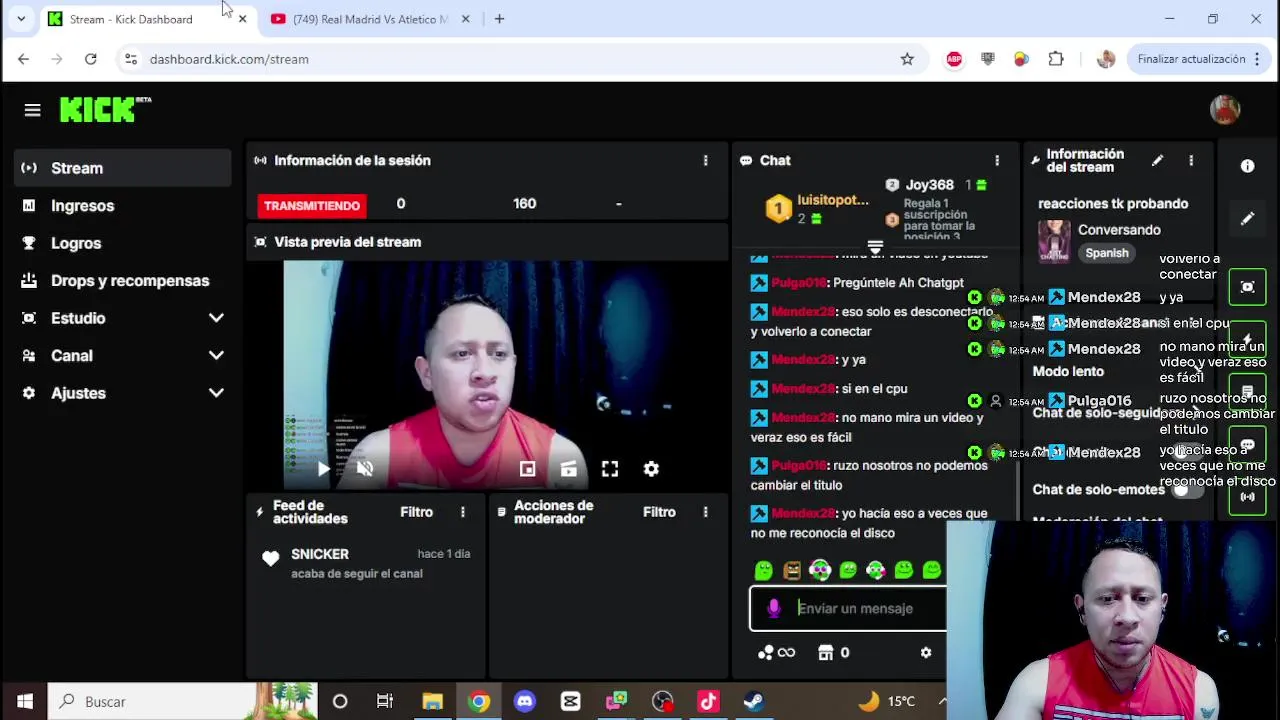
Task: Click Conversando category thumbnail
Action: click(1054, 240)
